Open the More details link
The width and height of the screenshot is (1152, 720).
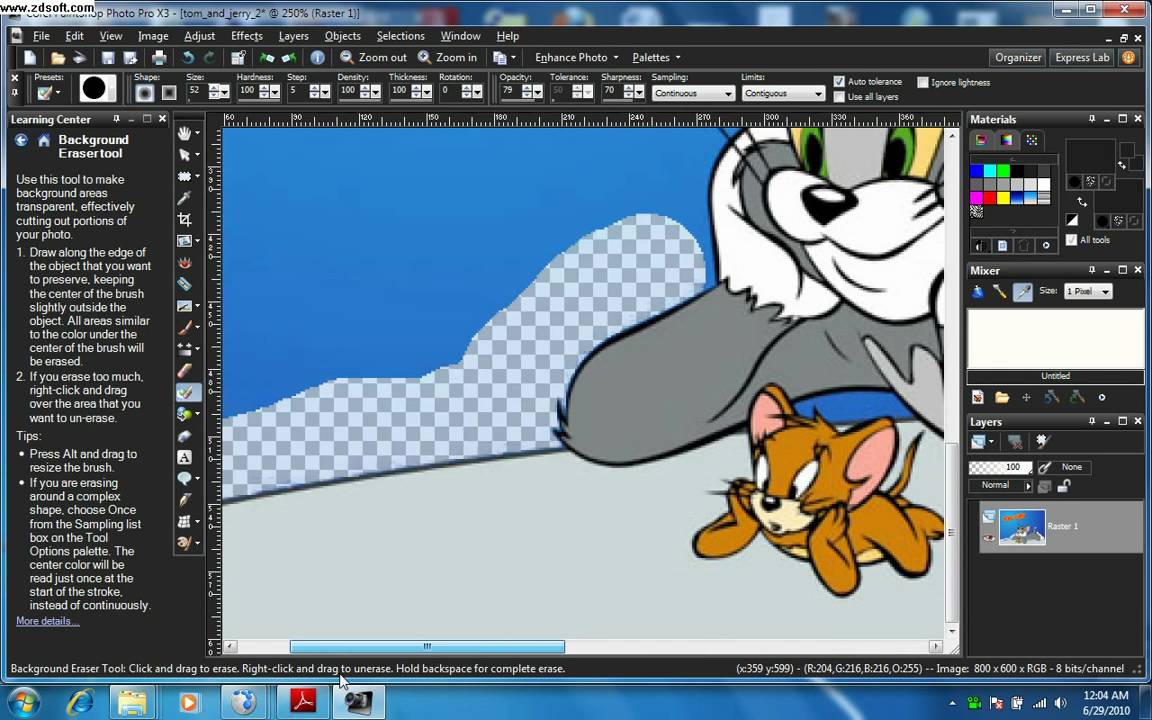48,621
